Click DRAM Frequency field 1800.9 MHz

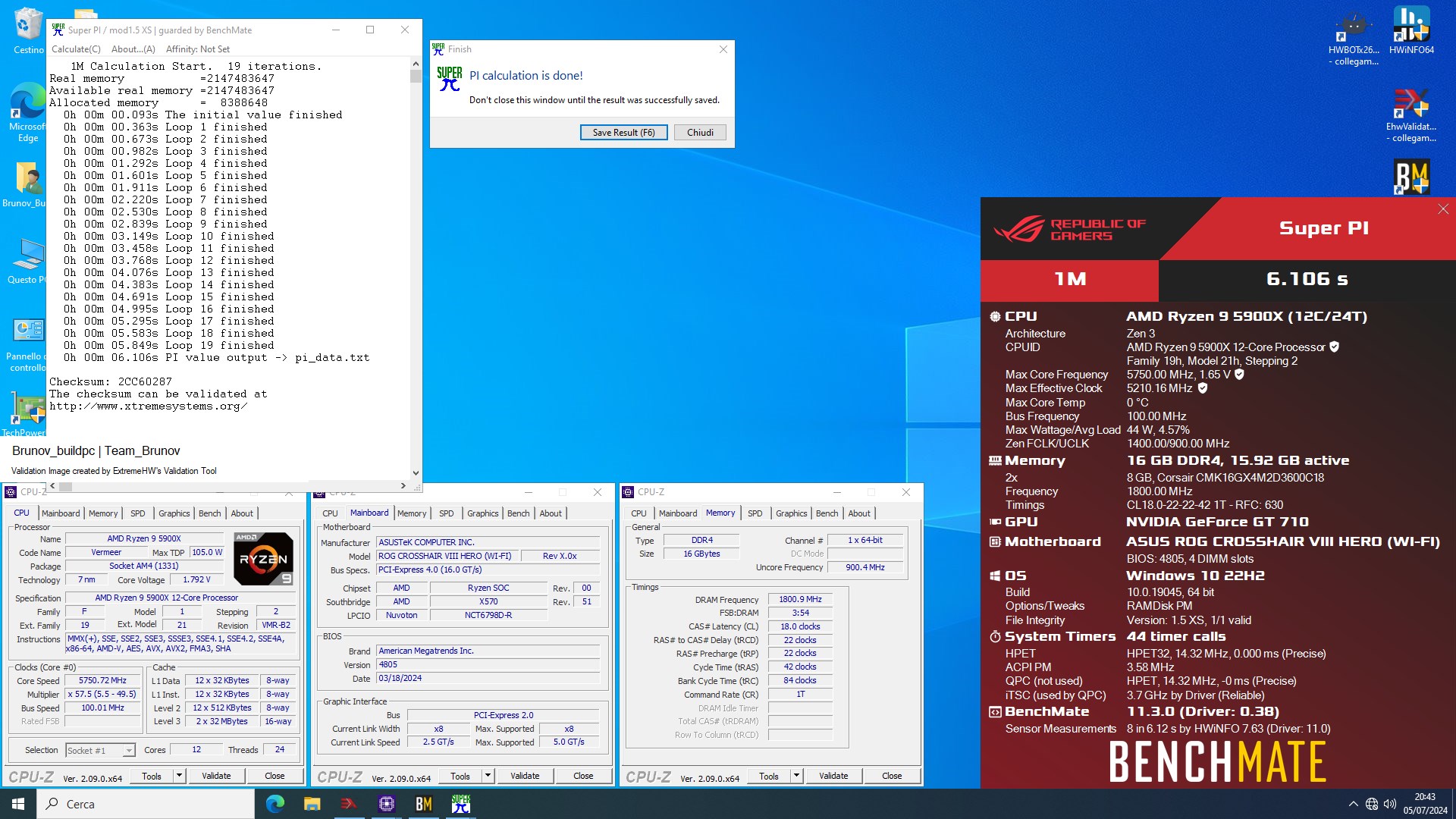(x=800, y=599)
